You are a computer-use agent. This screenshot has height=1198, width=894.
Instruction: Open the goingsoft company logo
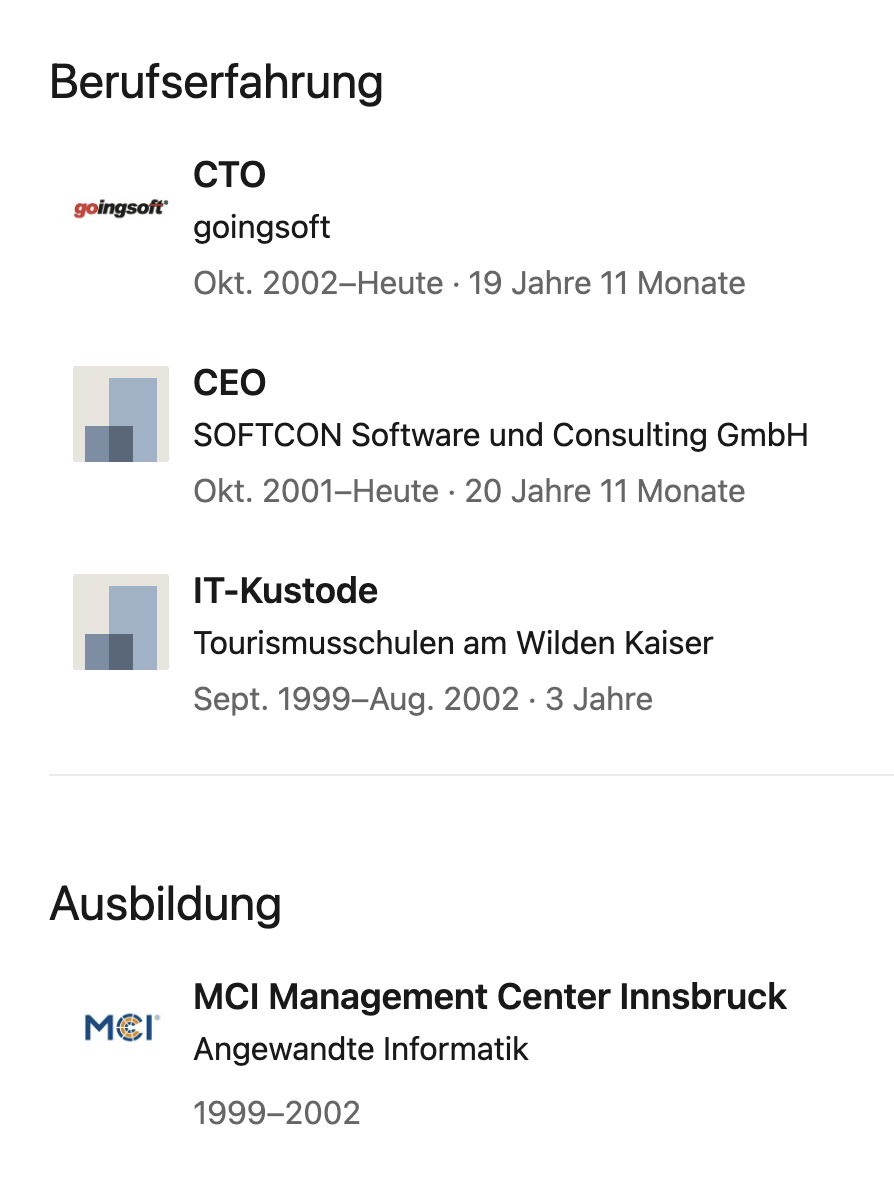(x=121, y=208)
